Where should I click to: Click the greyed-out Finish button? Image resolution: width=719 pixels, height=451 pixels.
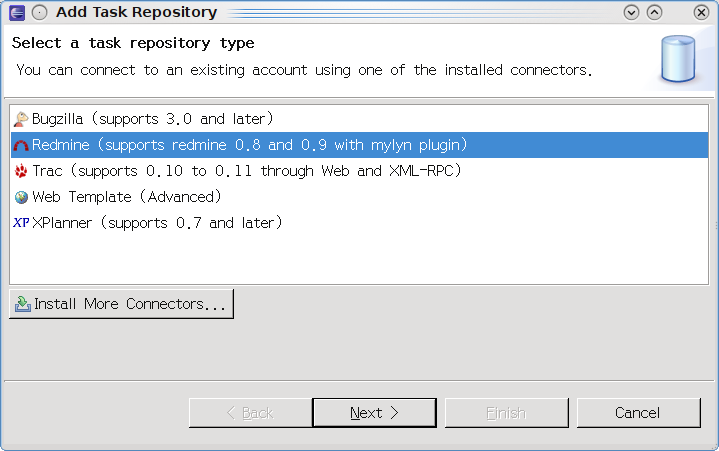click(x=507, y=413)
